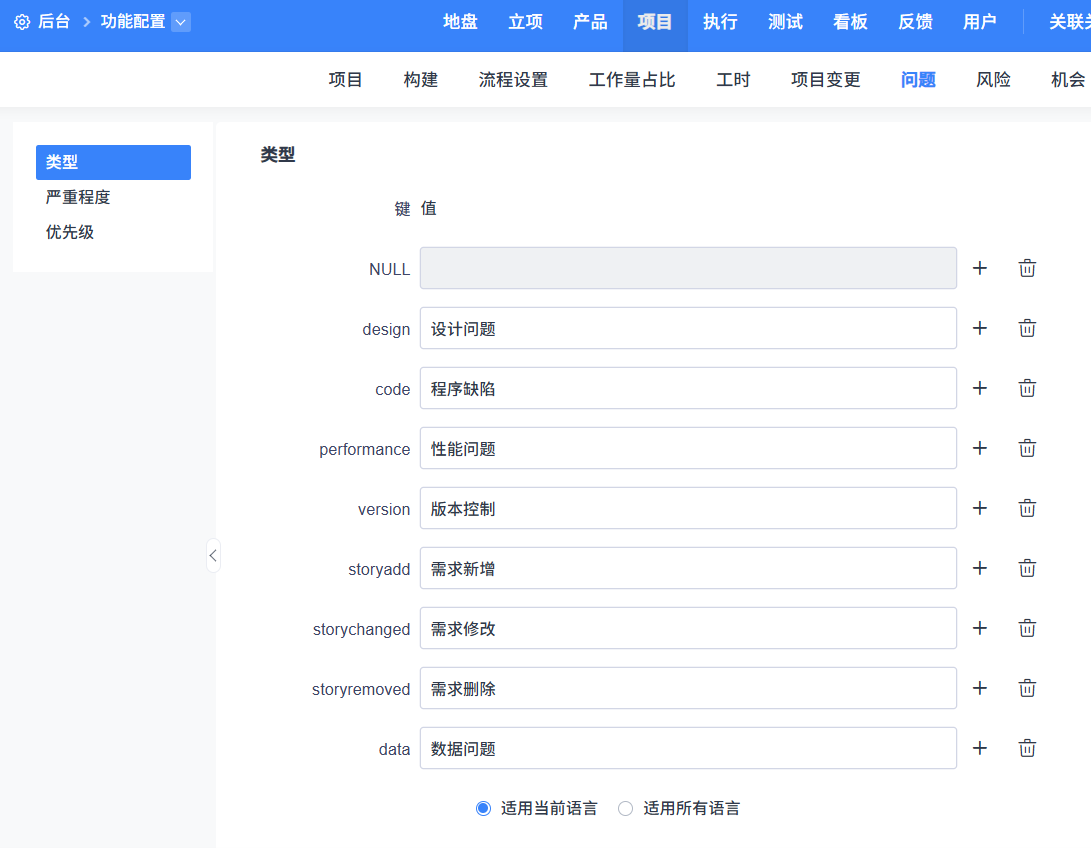Add a new row after storyadd

point(980,568)
